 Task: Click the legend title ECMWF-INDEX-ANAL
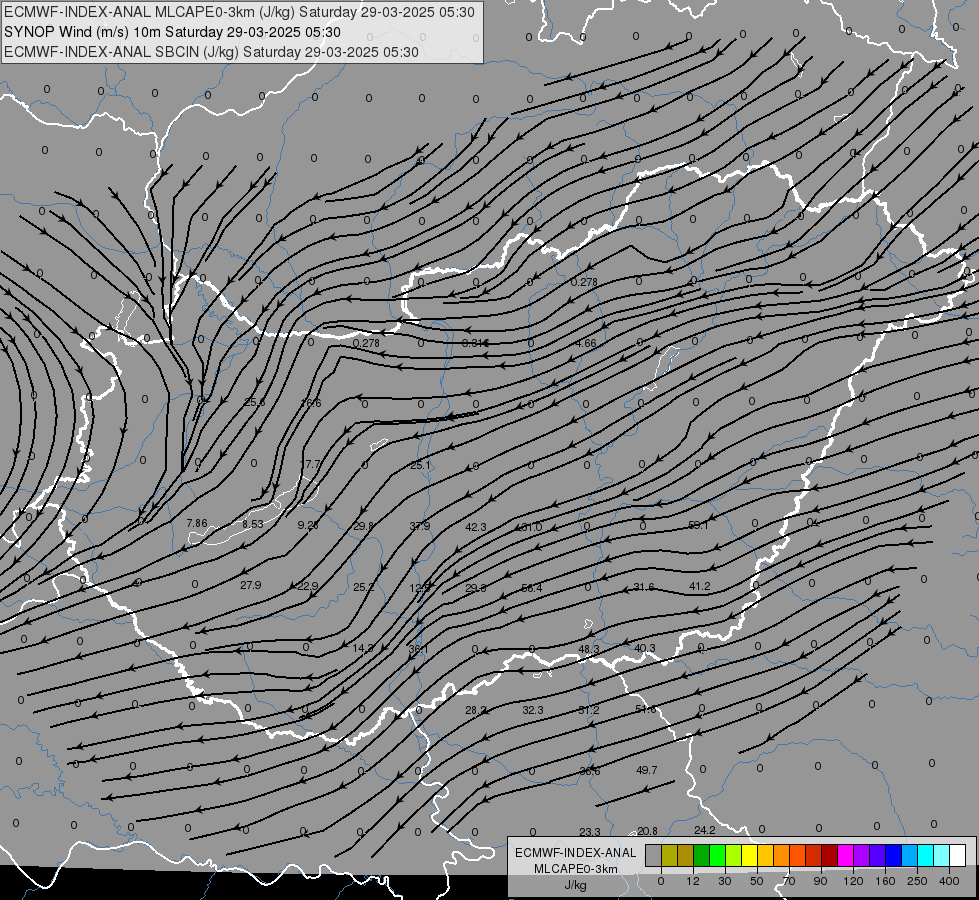(x=576, y=853)
